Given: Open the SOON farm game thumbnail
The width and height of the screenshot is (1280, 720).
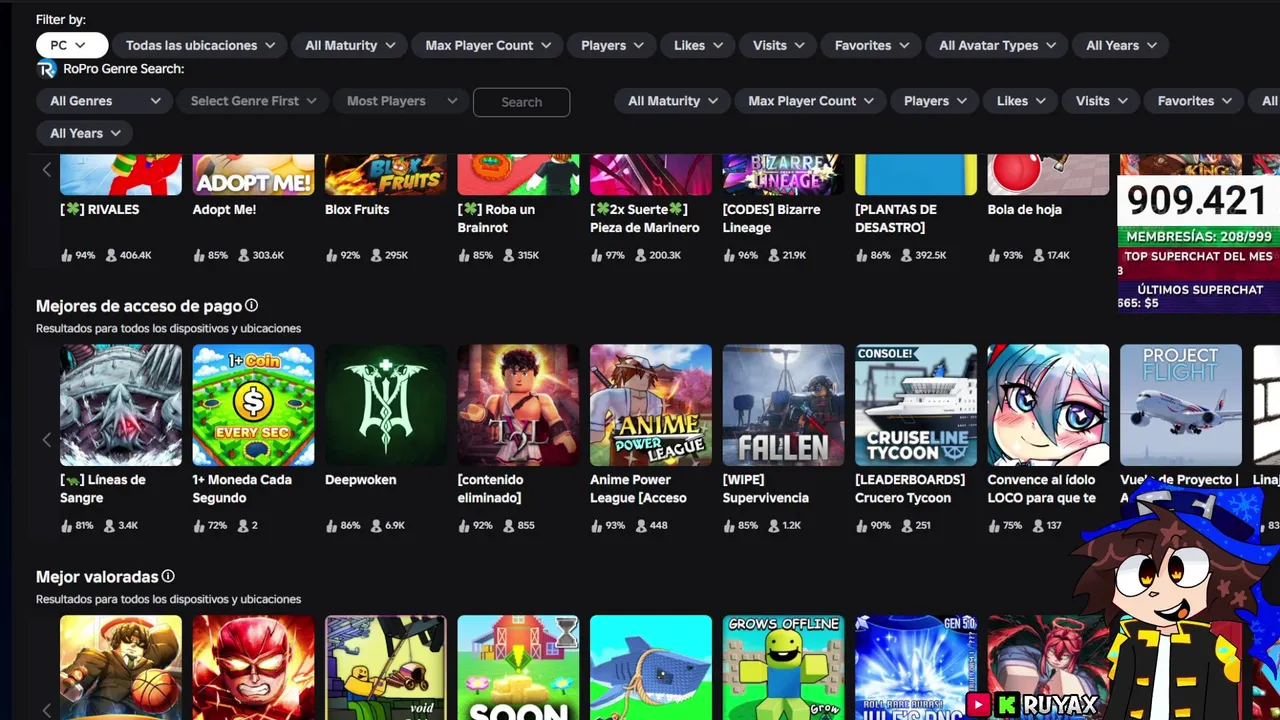Looking at the screenshot, I should (518, 667).
